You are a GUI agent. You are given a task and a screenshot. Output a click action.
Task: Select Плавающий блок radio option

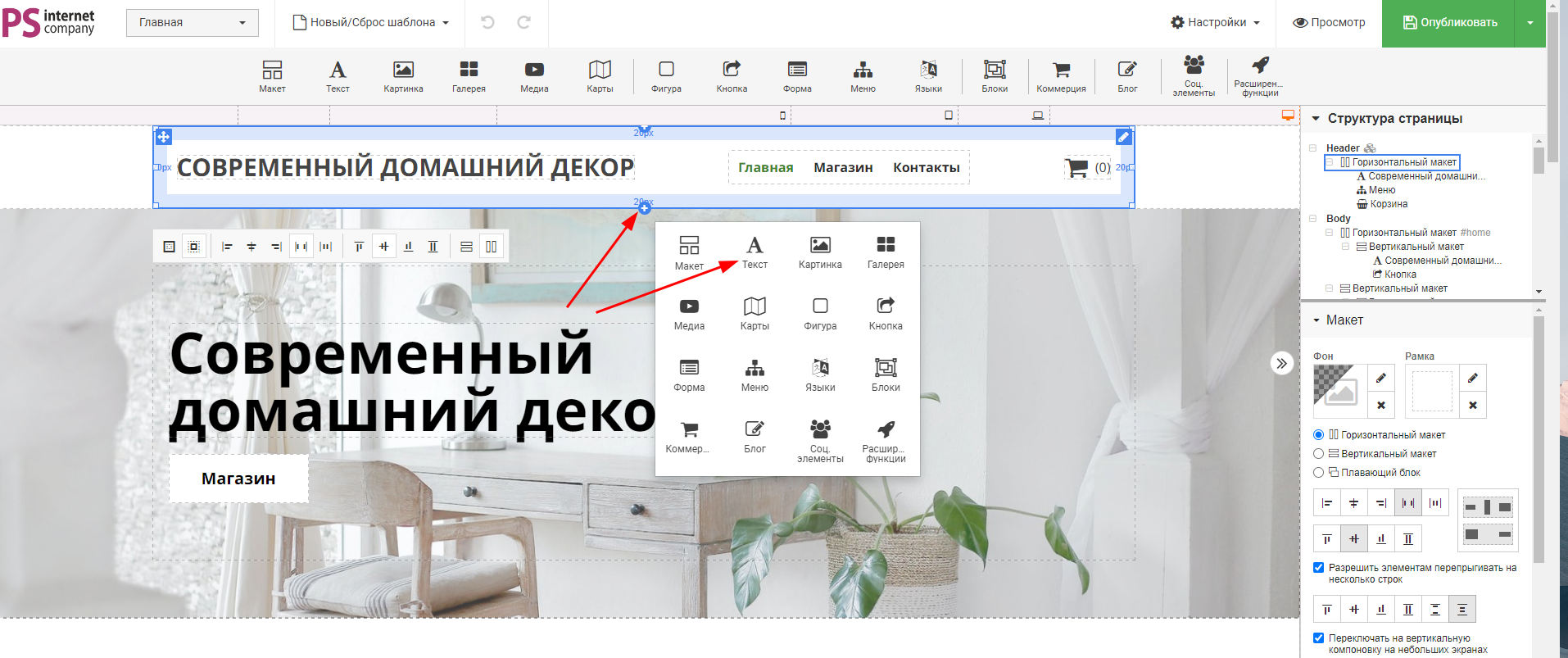[1319, 473]
